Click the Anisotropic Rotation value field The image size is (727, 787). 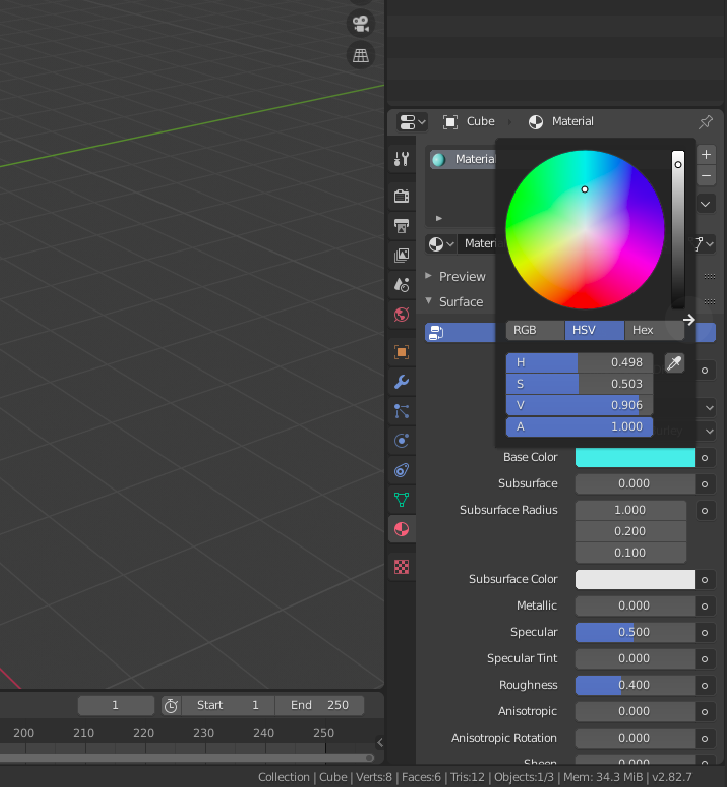(635, 738)
